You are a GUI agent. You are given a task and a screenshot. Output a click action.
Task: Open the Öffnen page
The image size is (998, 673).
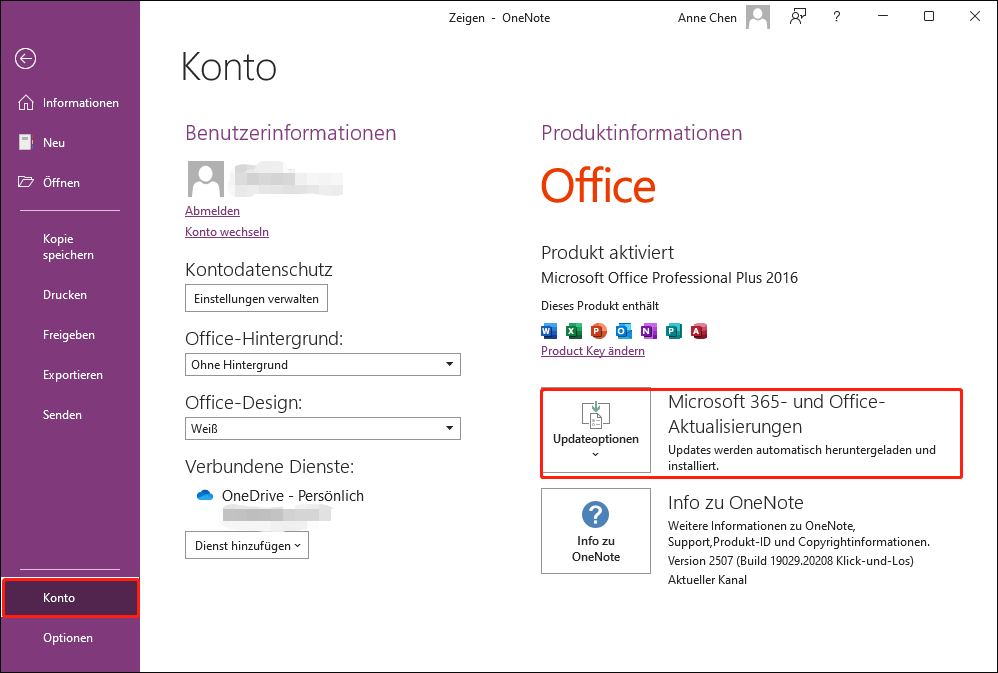(x=70, y=183)
